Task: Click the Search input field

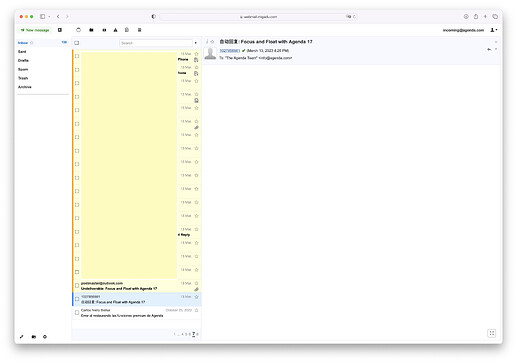Action: click(156, 43)
